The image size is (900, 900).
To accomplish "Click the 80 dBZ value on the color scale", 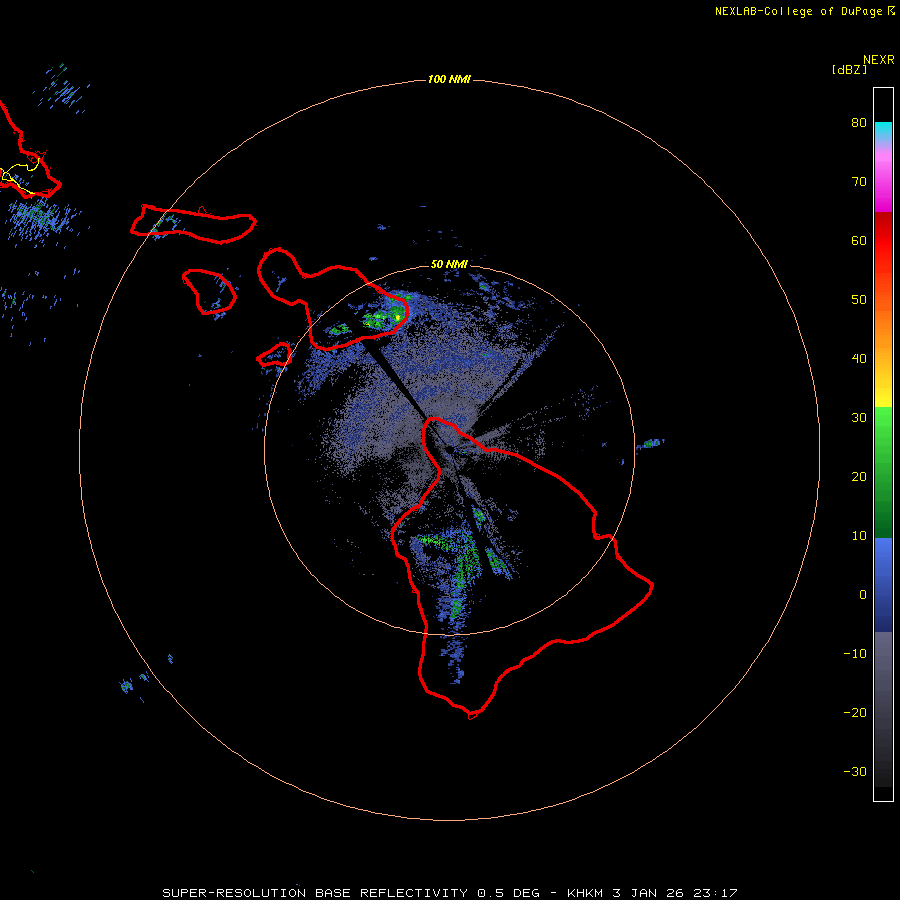I will coord(859,122).
